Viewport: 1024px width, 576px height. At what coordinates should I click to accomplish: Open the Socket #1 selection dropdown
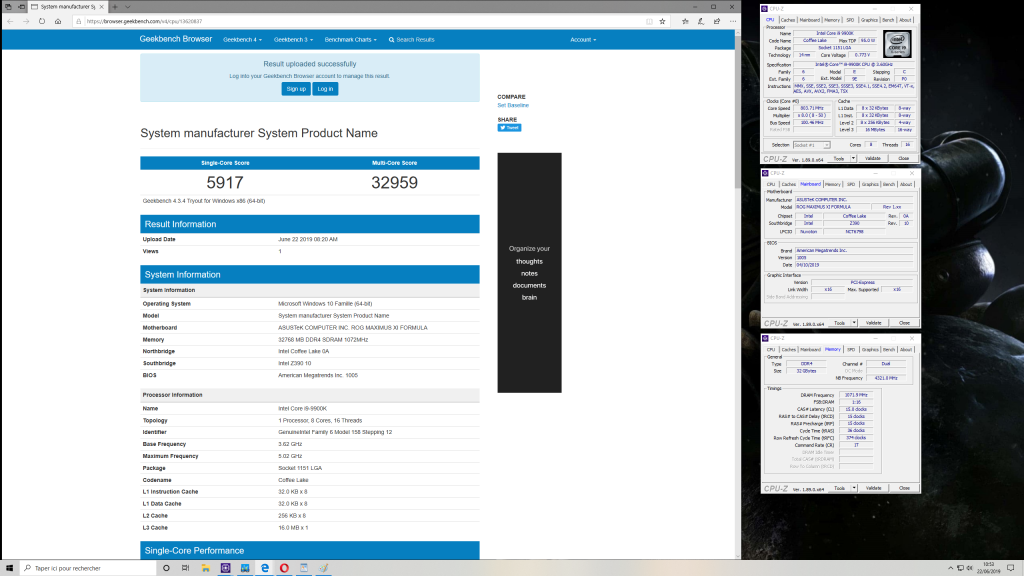point(811,145)
